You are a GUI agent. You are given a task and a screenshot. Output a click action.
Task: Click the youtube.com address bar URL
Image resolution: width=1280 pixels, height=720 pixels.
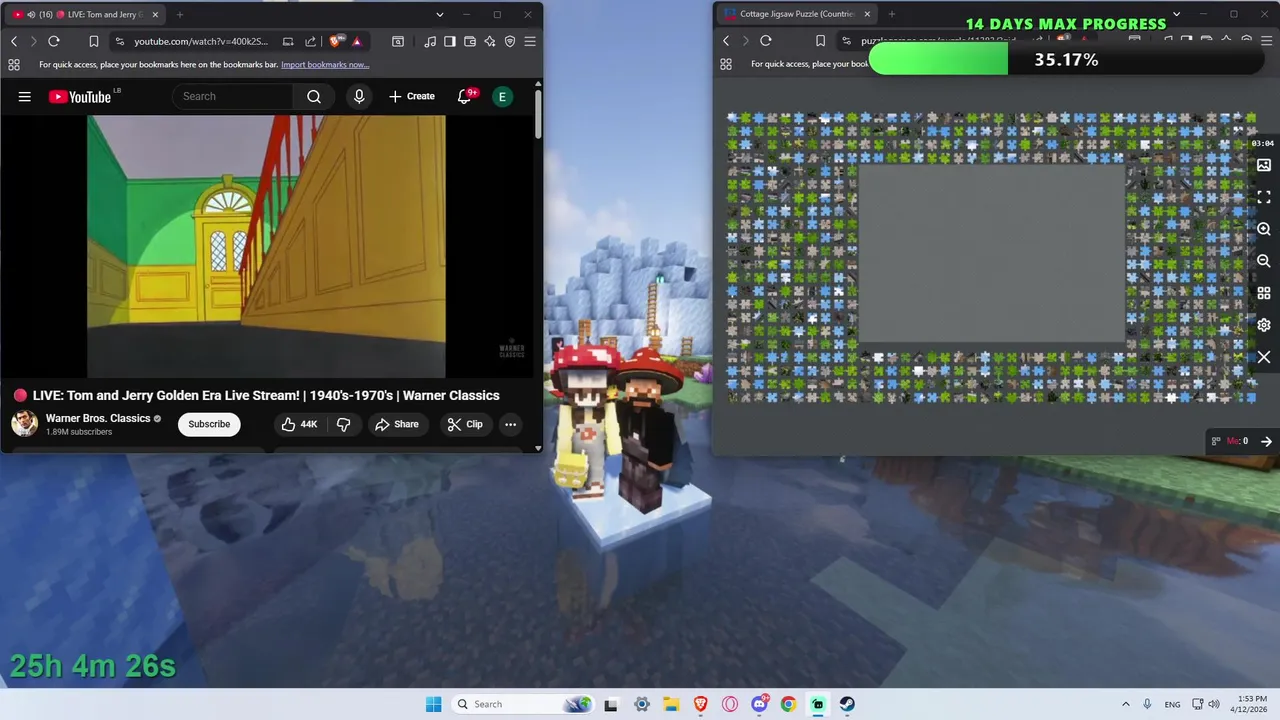pyautogui.click(x=201, y=41)
